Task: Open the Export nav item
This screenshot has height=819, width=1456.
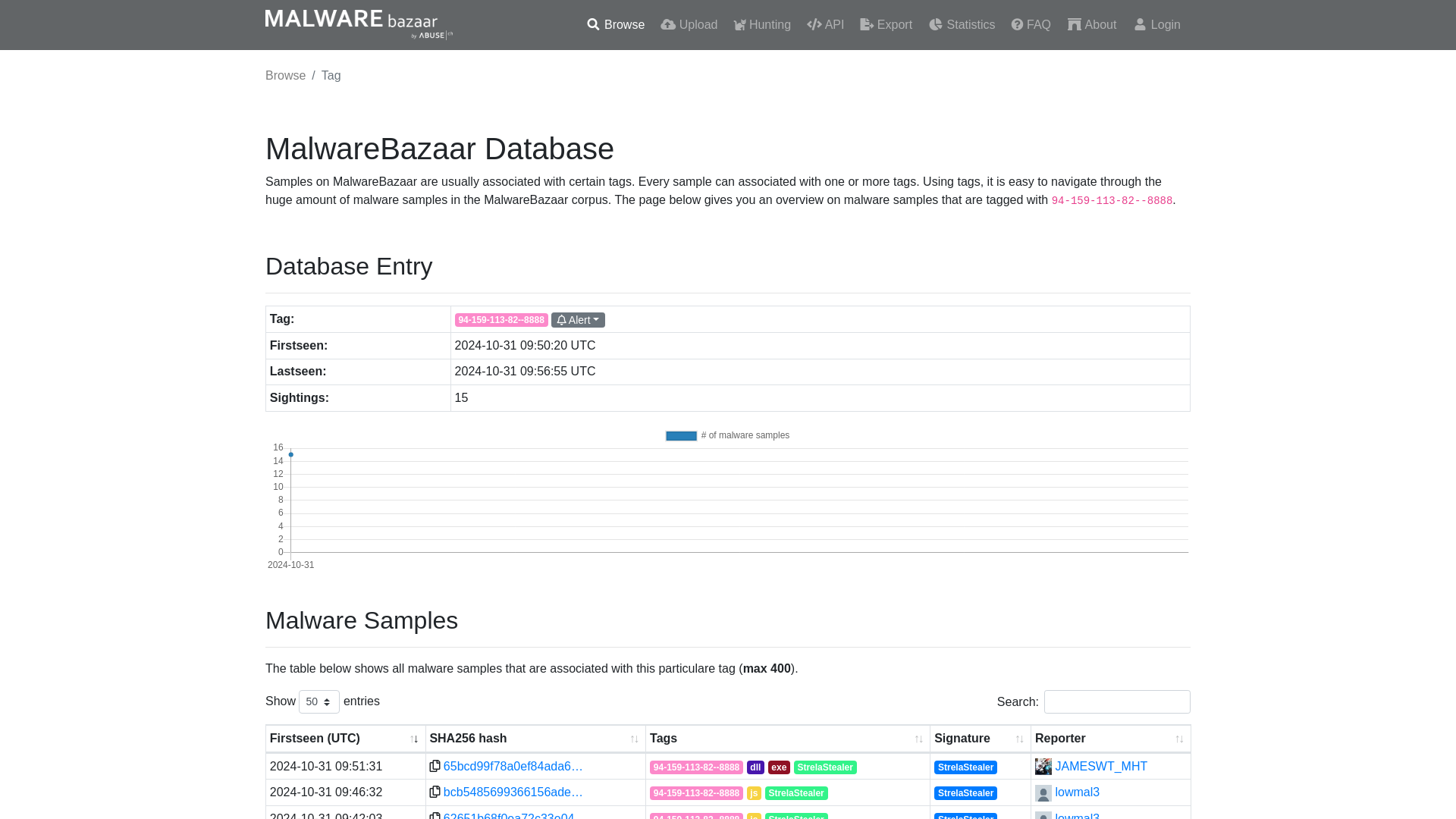Action: coord(886,25)
